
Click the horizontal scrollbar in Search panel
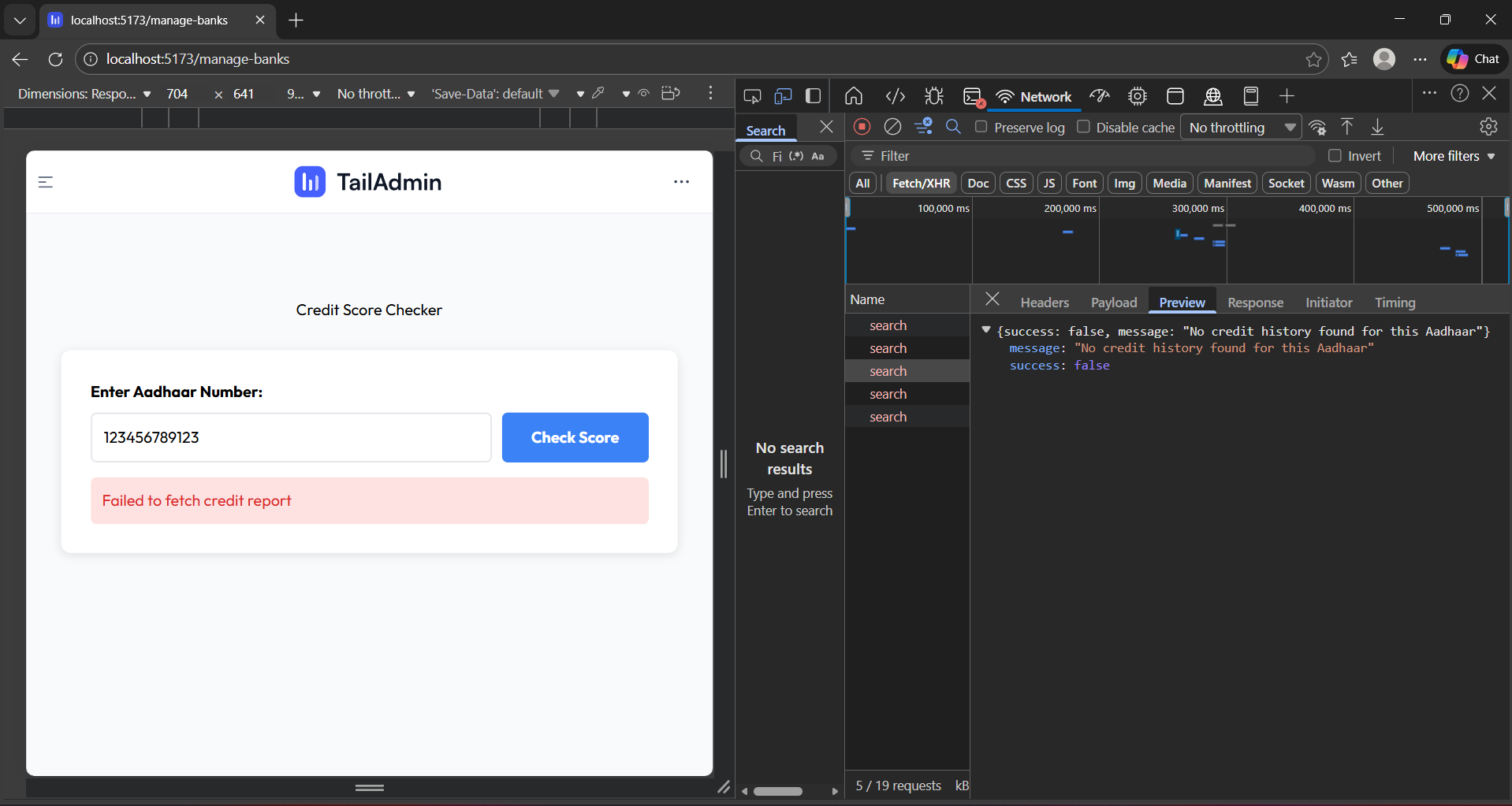pyautogui.click(x=778, y=791)
